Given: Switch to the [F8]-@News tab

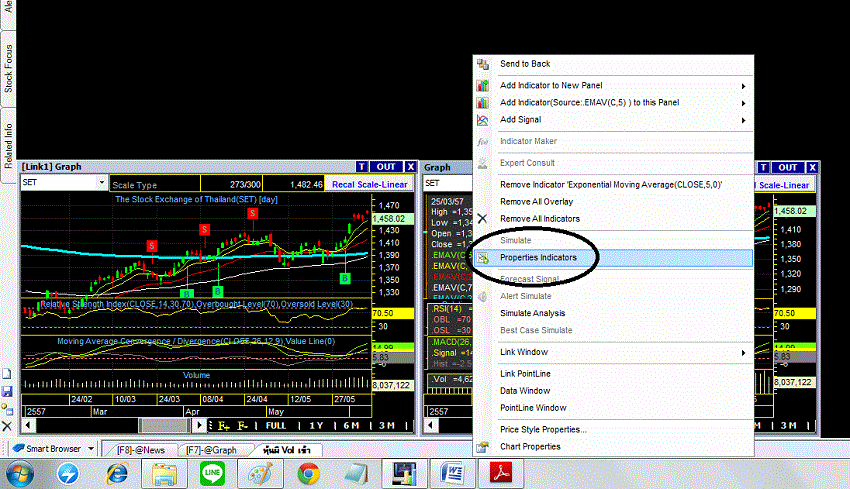Looking at the screenshot, I should (140, 450).
